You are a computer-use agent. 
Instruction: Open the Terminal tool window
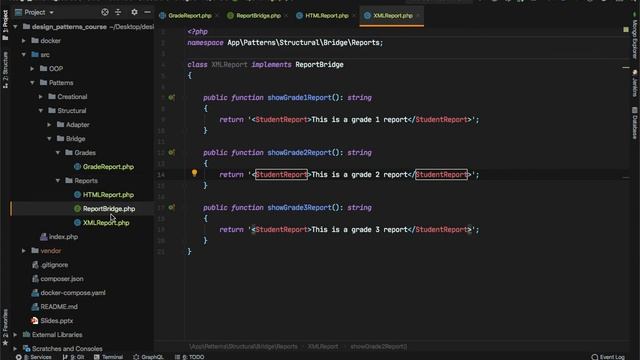(x=109, y=357)
